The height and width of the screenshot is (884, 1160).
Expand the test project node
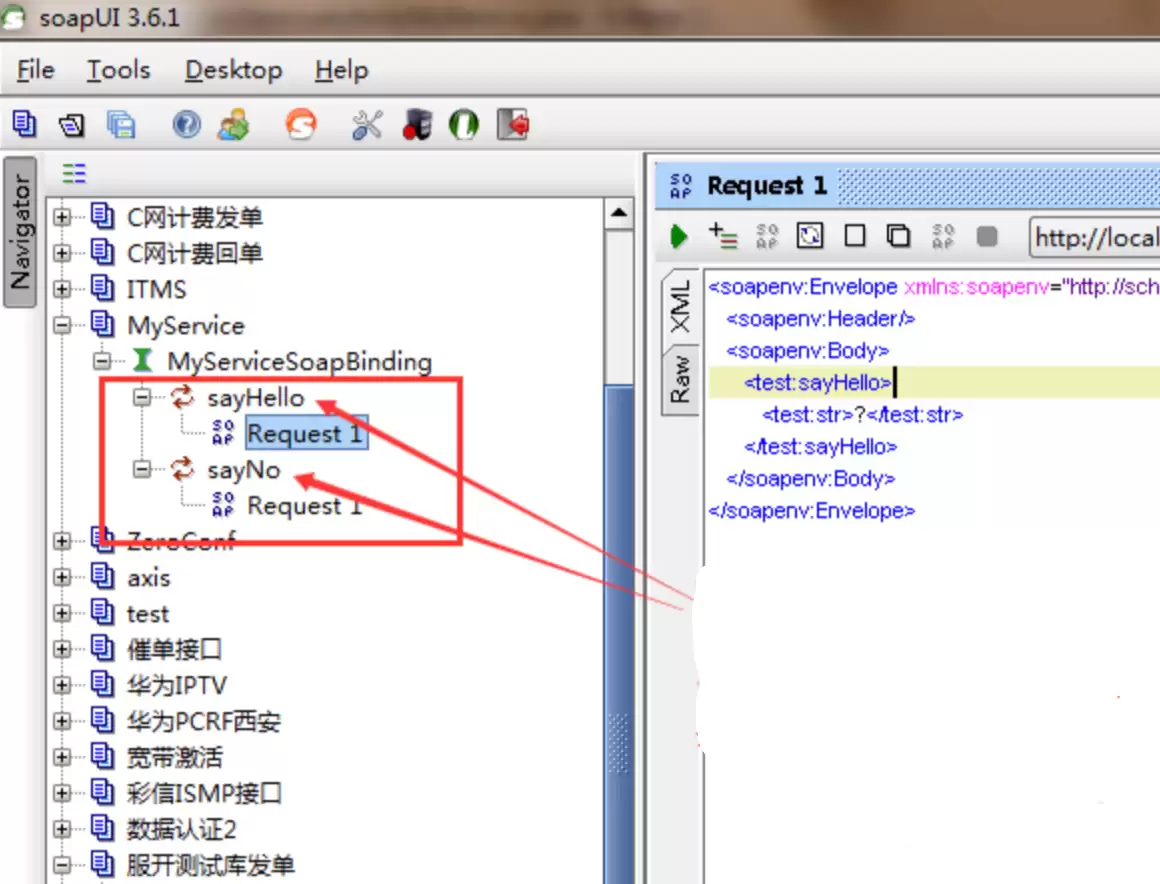[62, 613]
